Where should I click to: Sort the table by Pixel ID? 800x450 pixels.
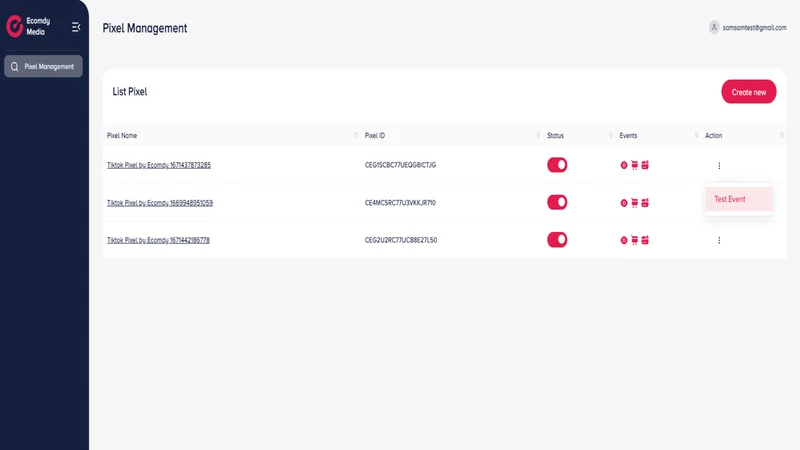coord(538,135)
